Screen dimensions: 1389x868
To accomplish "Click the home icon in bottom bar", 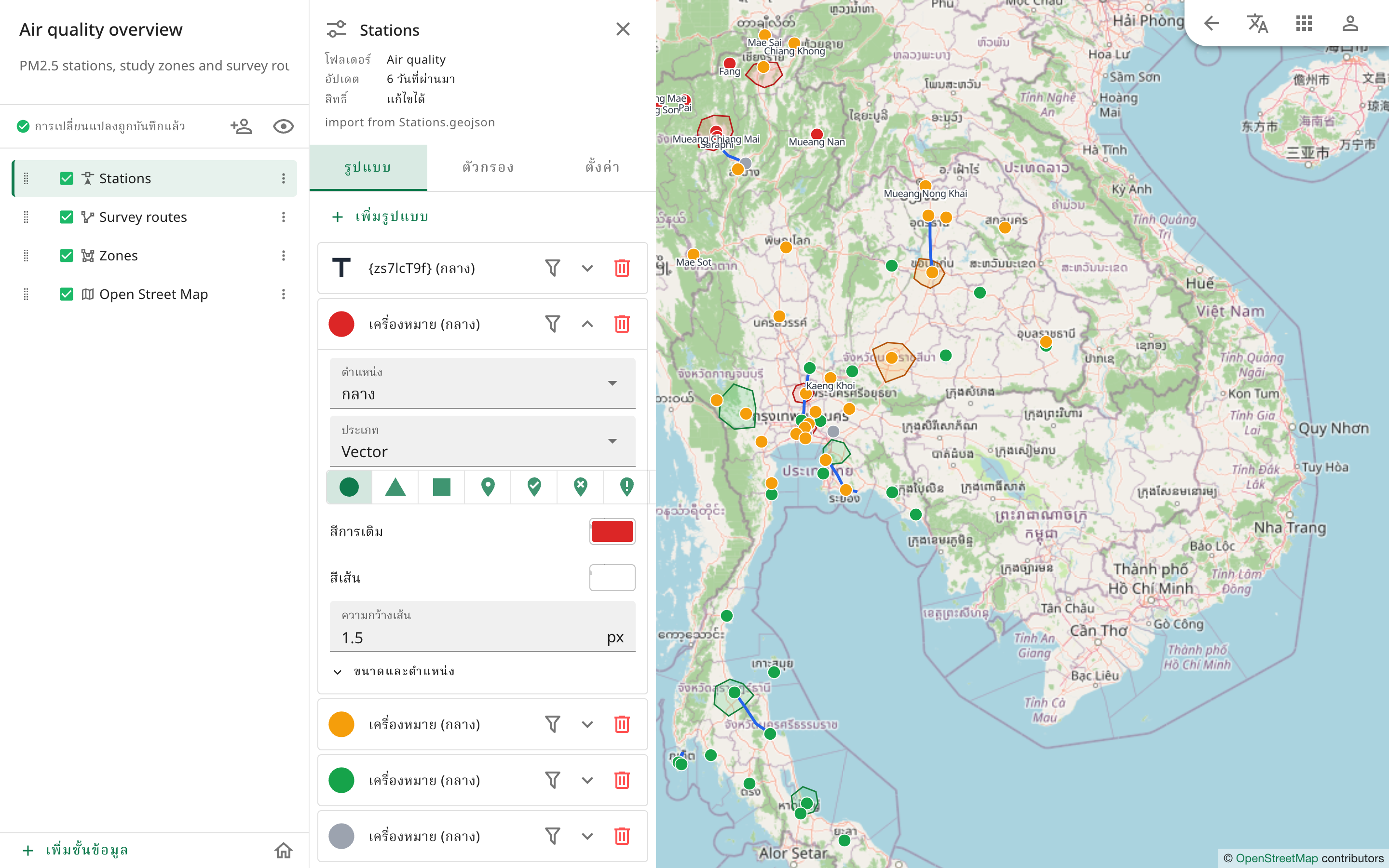I will click(x=284, y=850).
